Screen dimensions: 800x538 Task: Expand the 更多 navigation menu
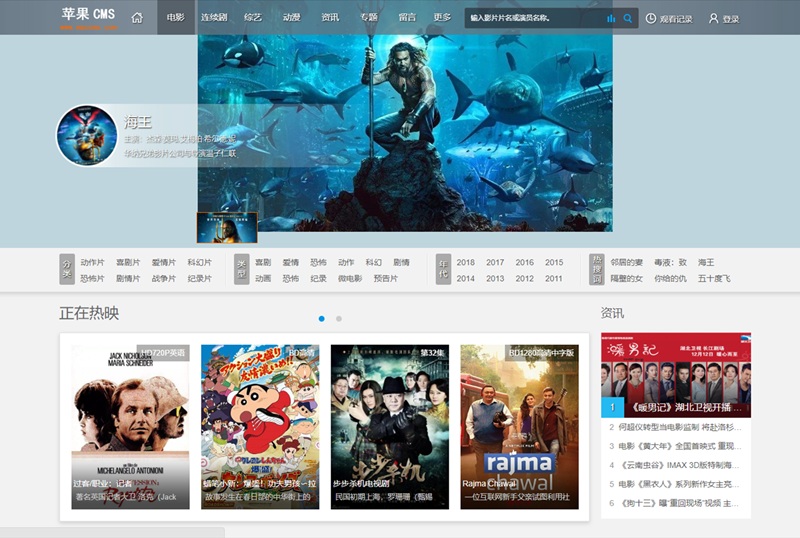coord(442,18)
